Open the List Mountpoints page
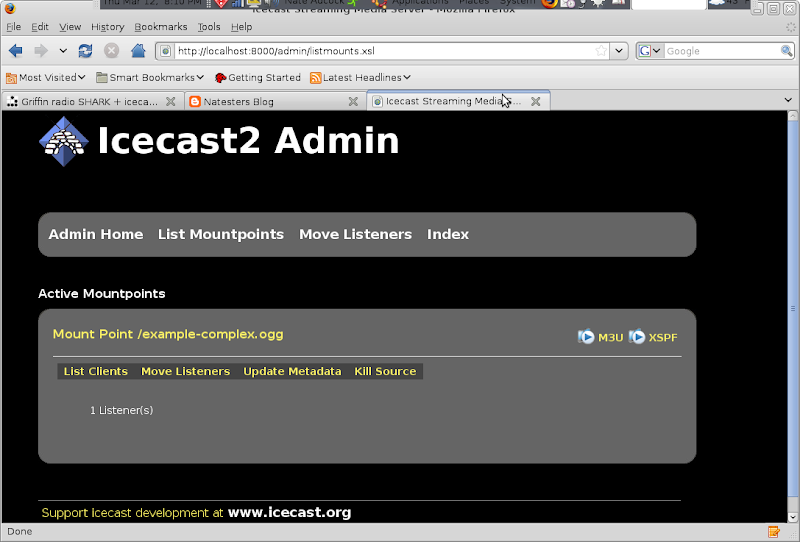 [x=221, y=234]
